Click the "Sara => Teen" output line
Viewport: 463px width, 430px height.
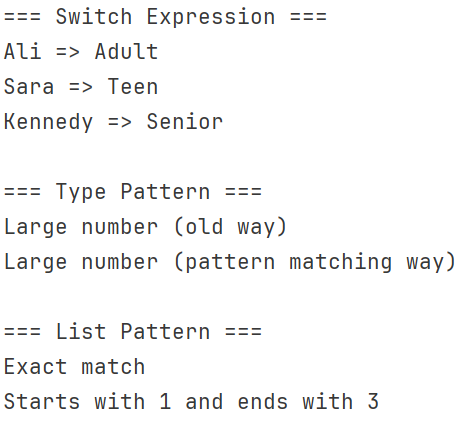[x=81, y=87]
